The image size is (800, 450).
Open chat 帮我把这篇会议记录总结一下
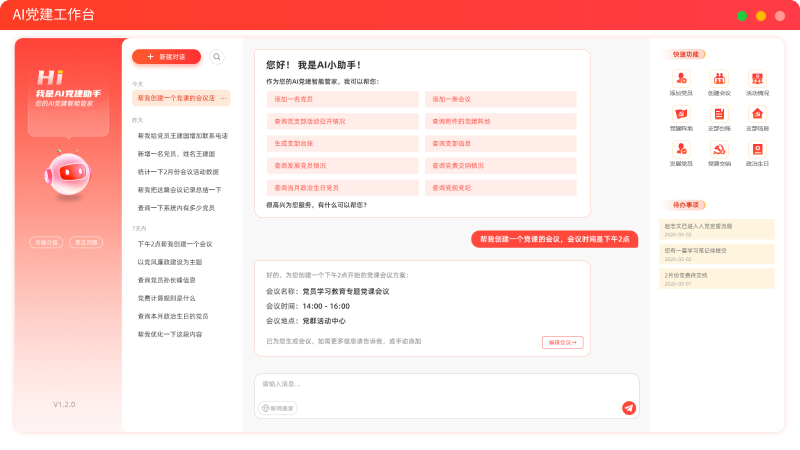pyautogui.click(x=180, y=190)
